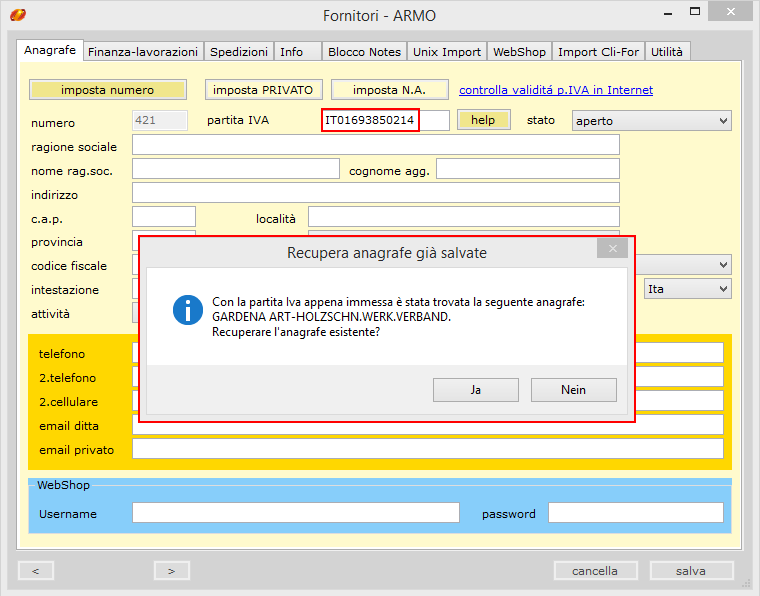Click the salva button
Viewport: 760px width, 596px height.
690,571
